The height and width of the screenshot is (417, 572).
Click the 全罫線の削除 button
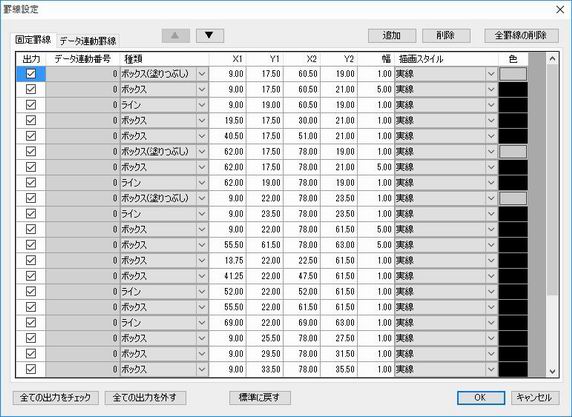pos(521,36)
